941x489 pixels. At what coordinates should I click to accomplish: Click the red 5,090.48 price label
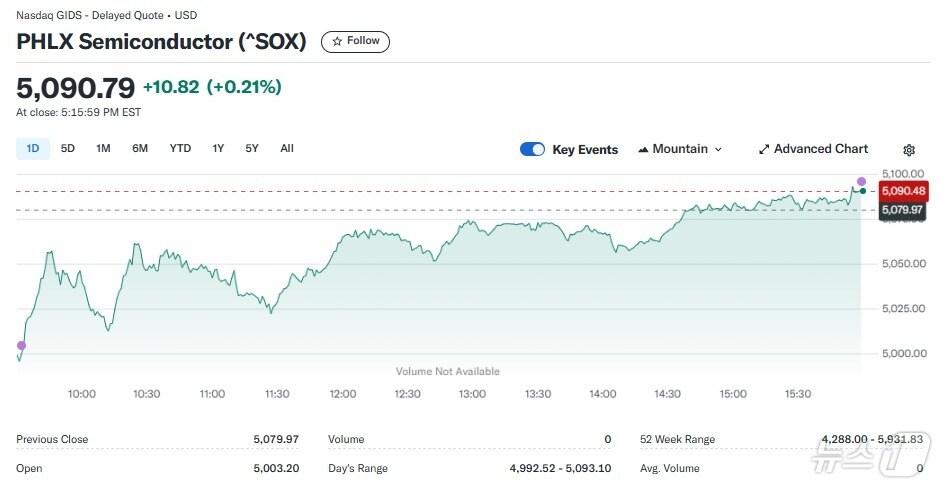pos(904,191)
